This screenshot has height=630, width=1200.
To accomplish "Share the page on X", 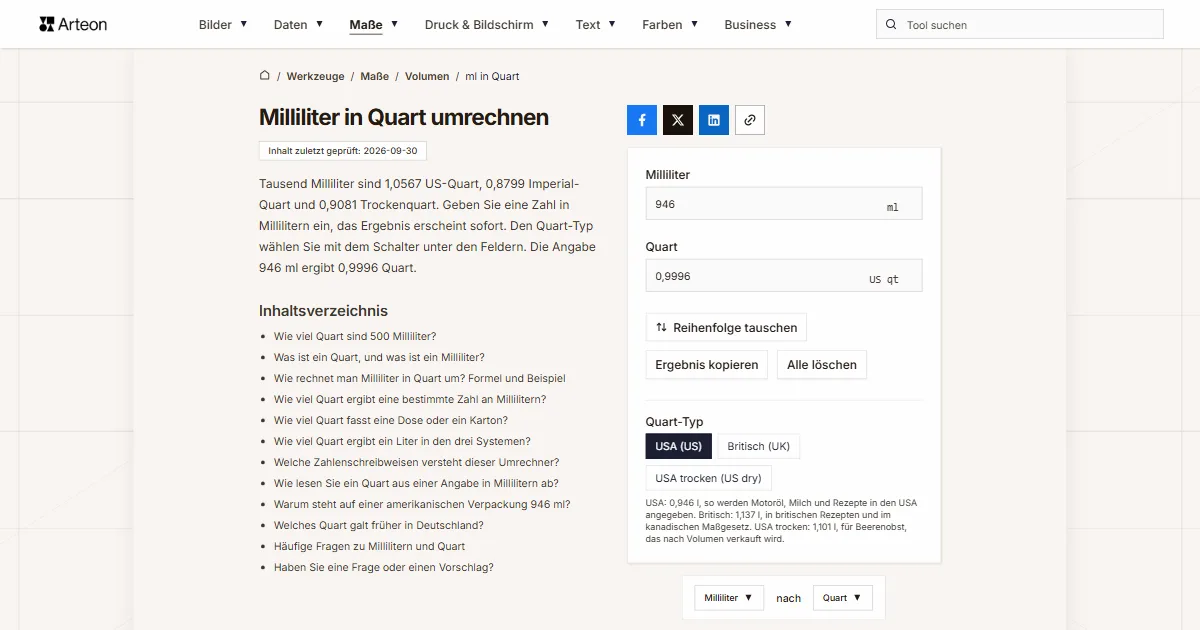I will (x=678, y=120).
